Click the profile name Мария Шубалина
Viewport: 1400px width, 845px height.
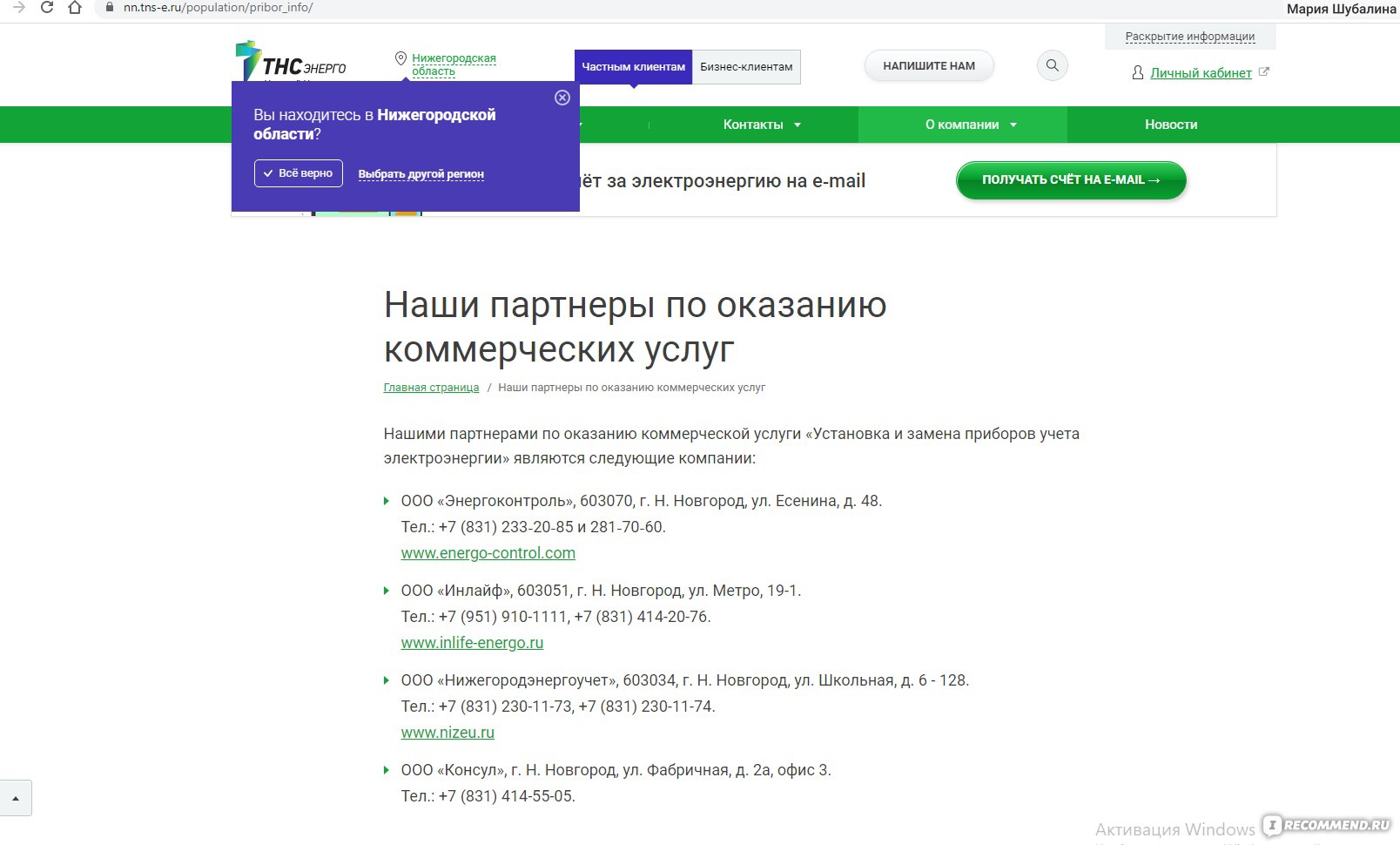pos(1341,9)
